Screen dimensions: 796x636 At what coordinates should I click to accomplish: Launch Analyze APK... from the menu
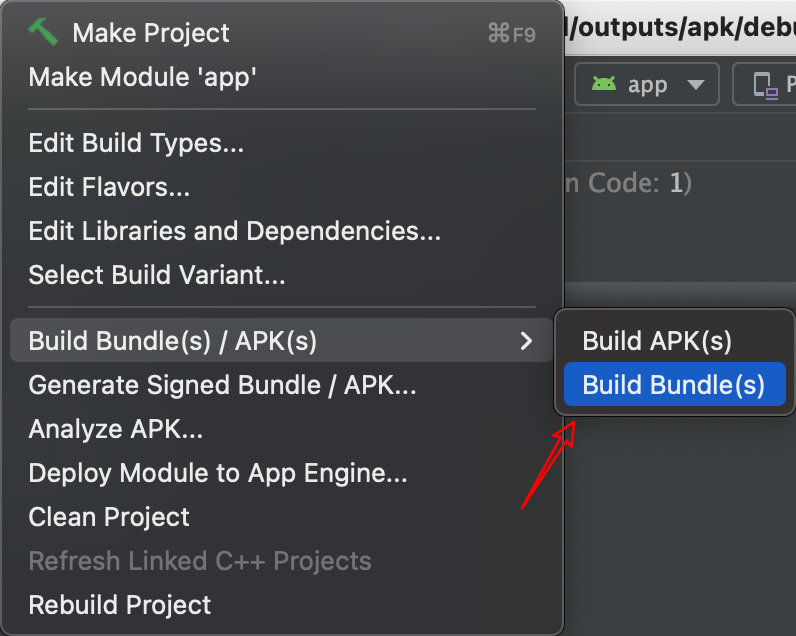coord(116,429)
